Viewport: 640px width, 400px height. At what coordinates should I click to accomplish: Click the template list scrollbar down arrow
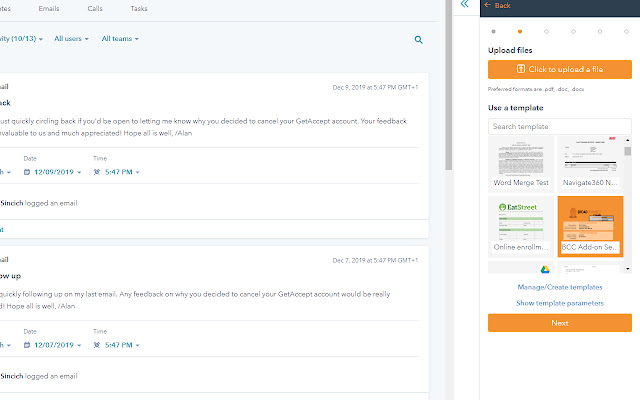pyautogui.click(x=628, y=269)
